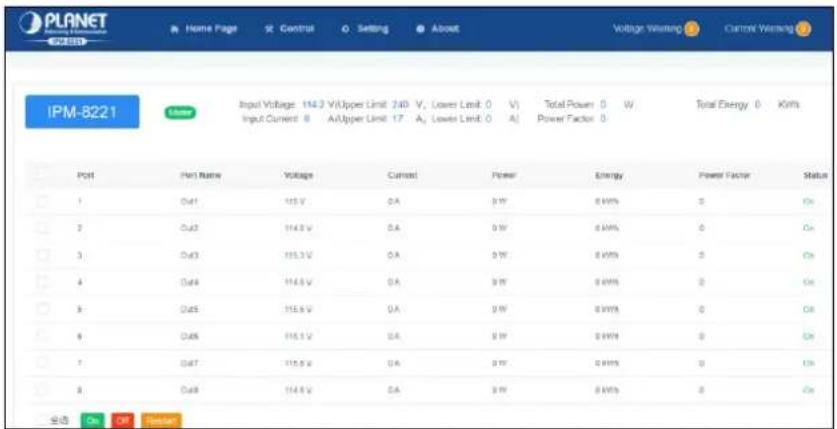Check the checkbox for port 5 Out5

(x=43, y=308)
